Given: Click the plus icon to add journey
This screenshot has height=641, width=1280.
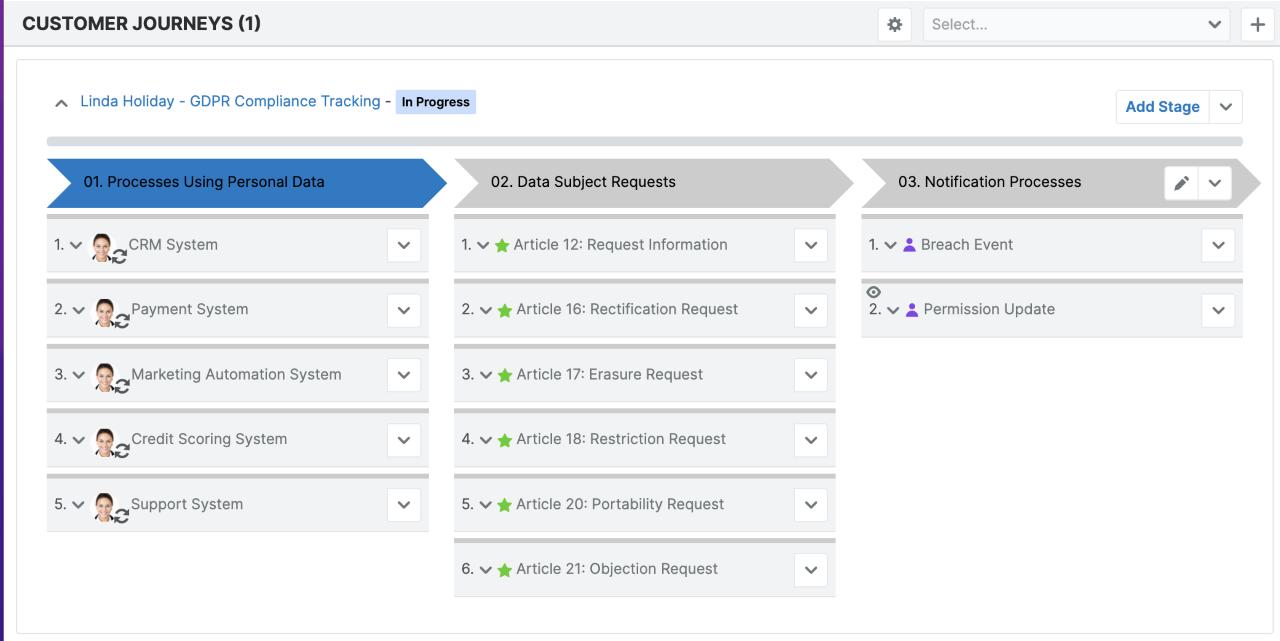Looking at the screenshot, I should (1258, 25).
